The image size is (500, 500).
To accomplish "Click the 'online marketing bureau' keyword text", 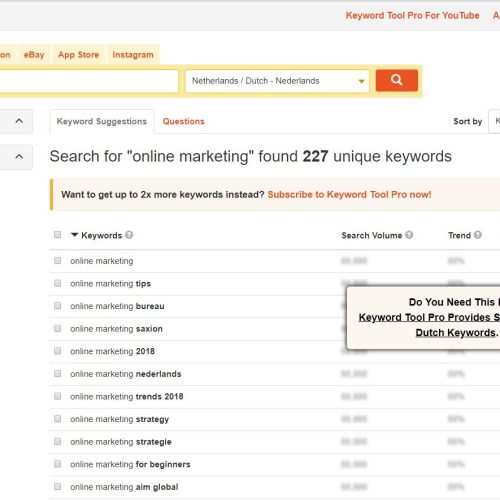I will pyautogui.click(x=117, y=306).
